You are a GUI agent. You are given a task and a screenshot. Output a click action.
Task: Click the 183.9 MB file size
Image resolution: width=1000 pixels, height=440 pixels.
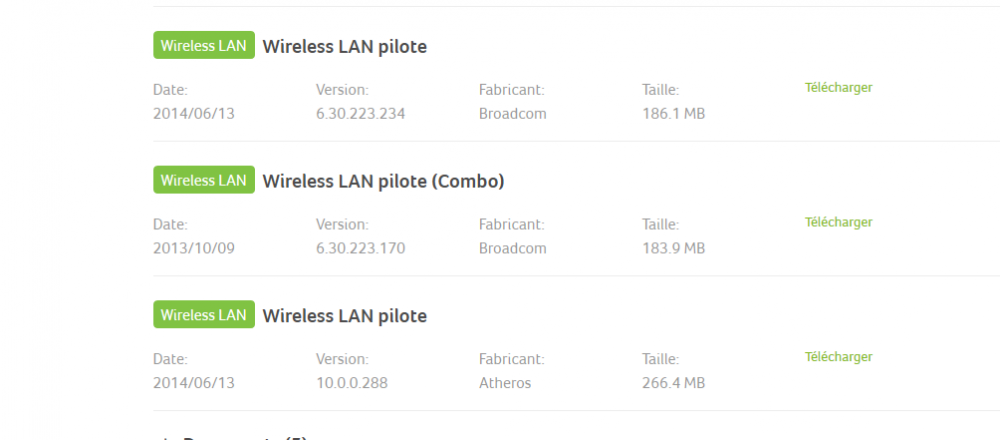click(673, 248)
